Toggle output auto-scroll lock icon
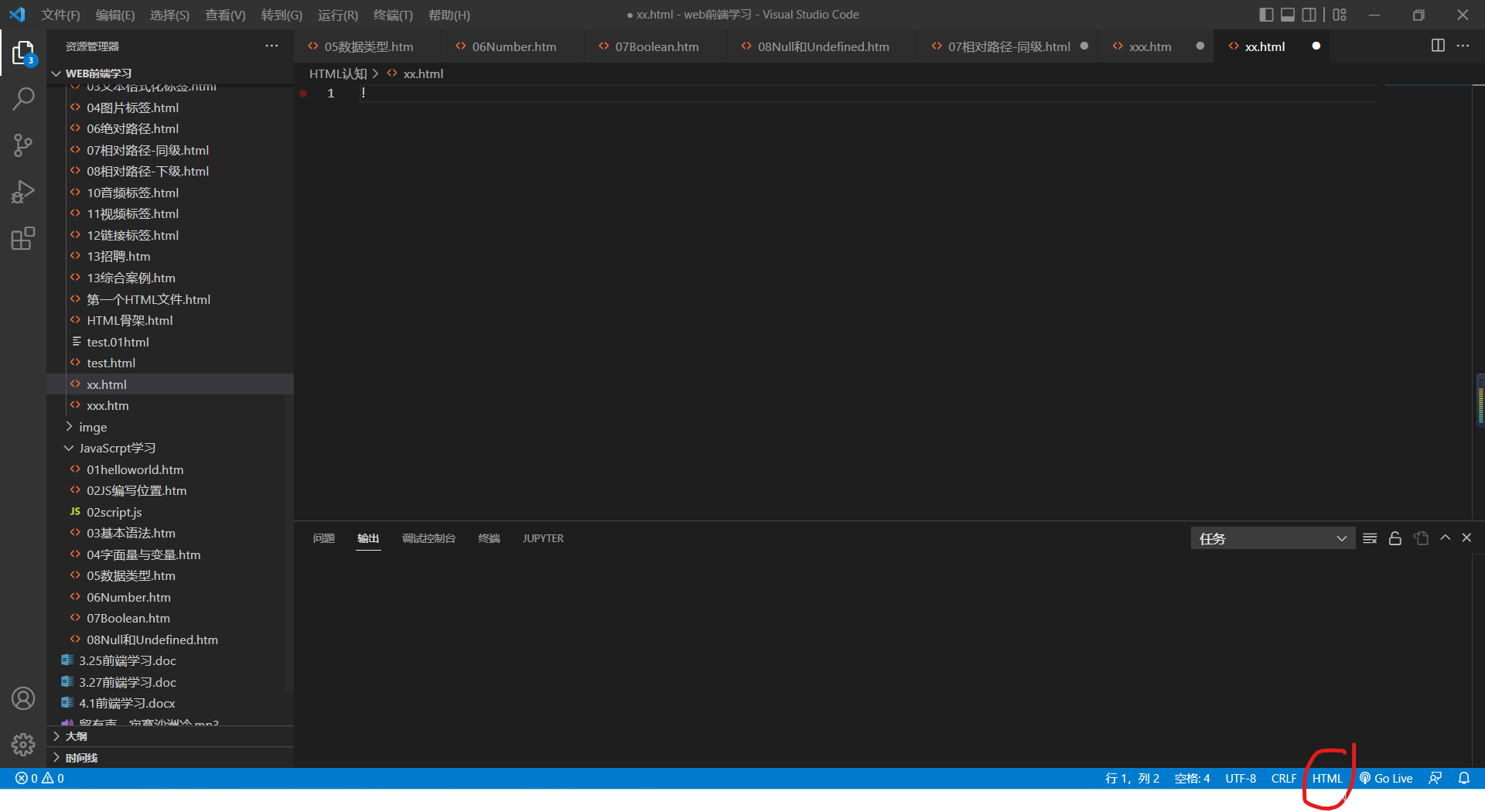The image size is (1485, 812). point(1395,538)
